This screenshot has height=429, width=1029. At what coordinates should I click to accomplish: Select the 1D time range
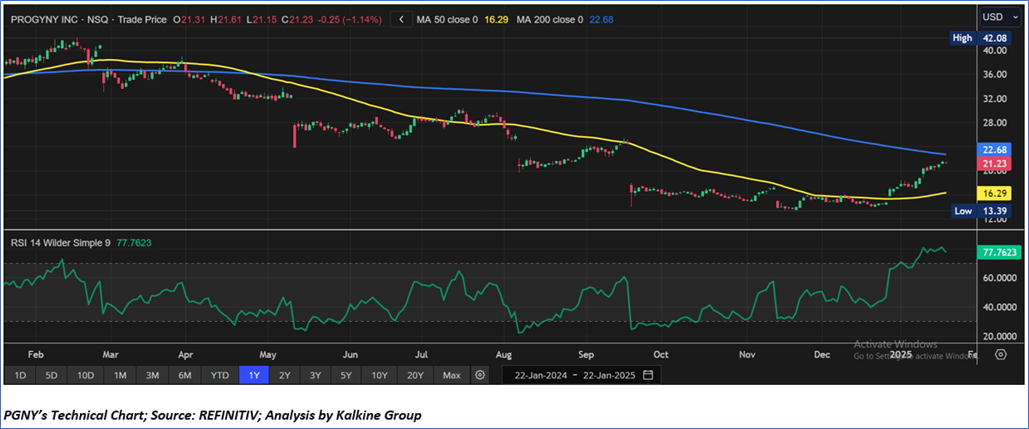pos(20,375)
